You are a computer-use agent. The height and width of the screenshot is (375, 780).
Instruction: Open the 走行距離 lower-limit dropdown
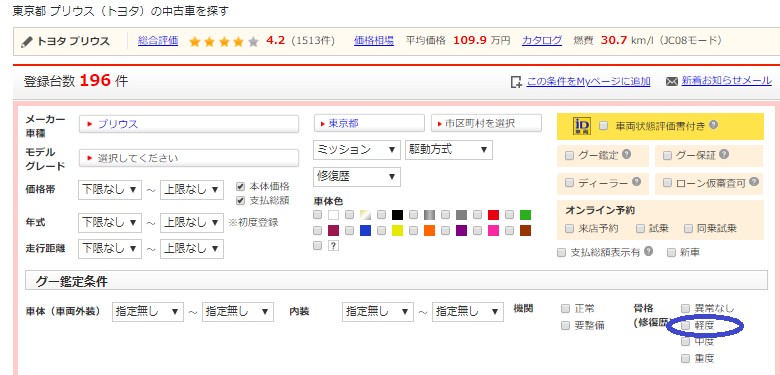(x=110, y=249)
